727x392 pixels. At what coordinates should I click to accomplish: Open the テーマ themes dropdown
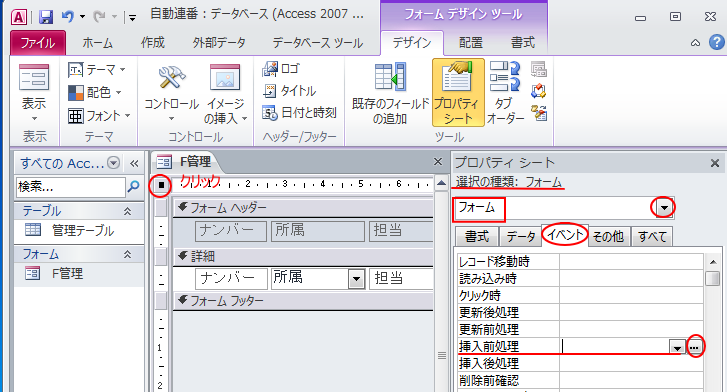pos(97,70)
